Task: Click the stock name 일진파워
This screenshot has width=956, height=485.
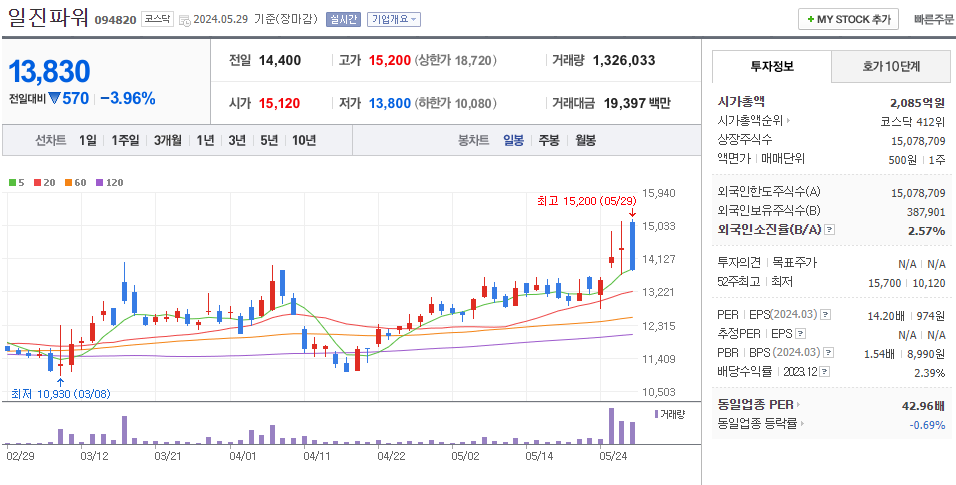Action: point(48,17)
